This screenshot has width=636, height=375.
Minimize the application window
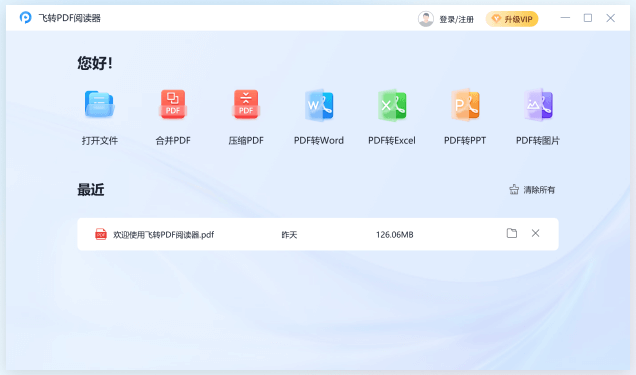point(565,18)
